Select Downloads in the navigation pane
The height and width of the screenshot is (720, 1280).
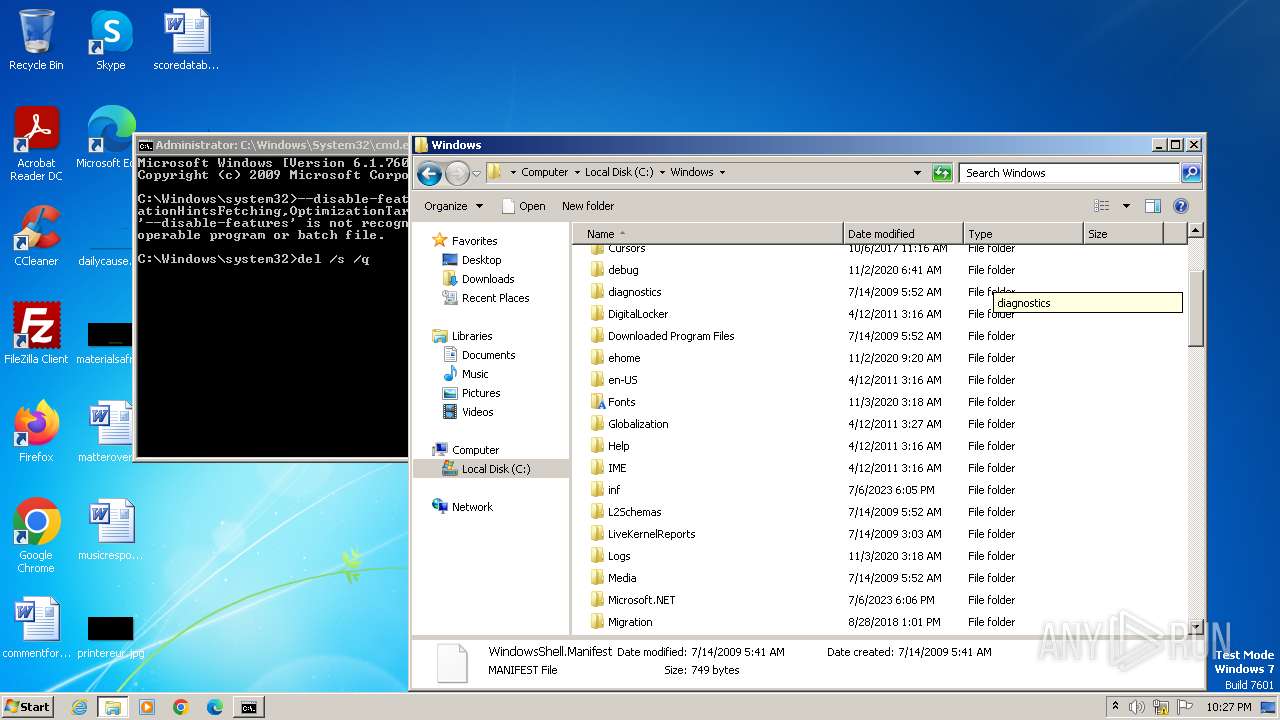[488, 279]
